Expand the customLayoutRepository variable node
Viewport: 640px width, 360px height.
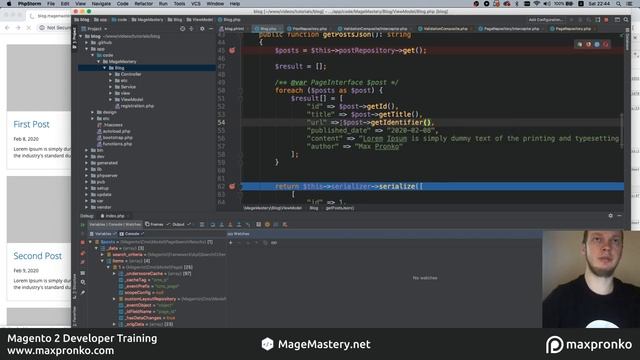point(114,299)
